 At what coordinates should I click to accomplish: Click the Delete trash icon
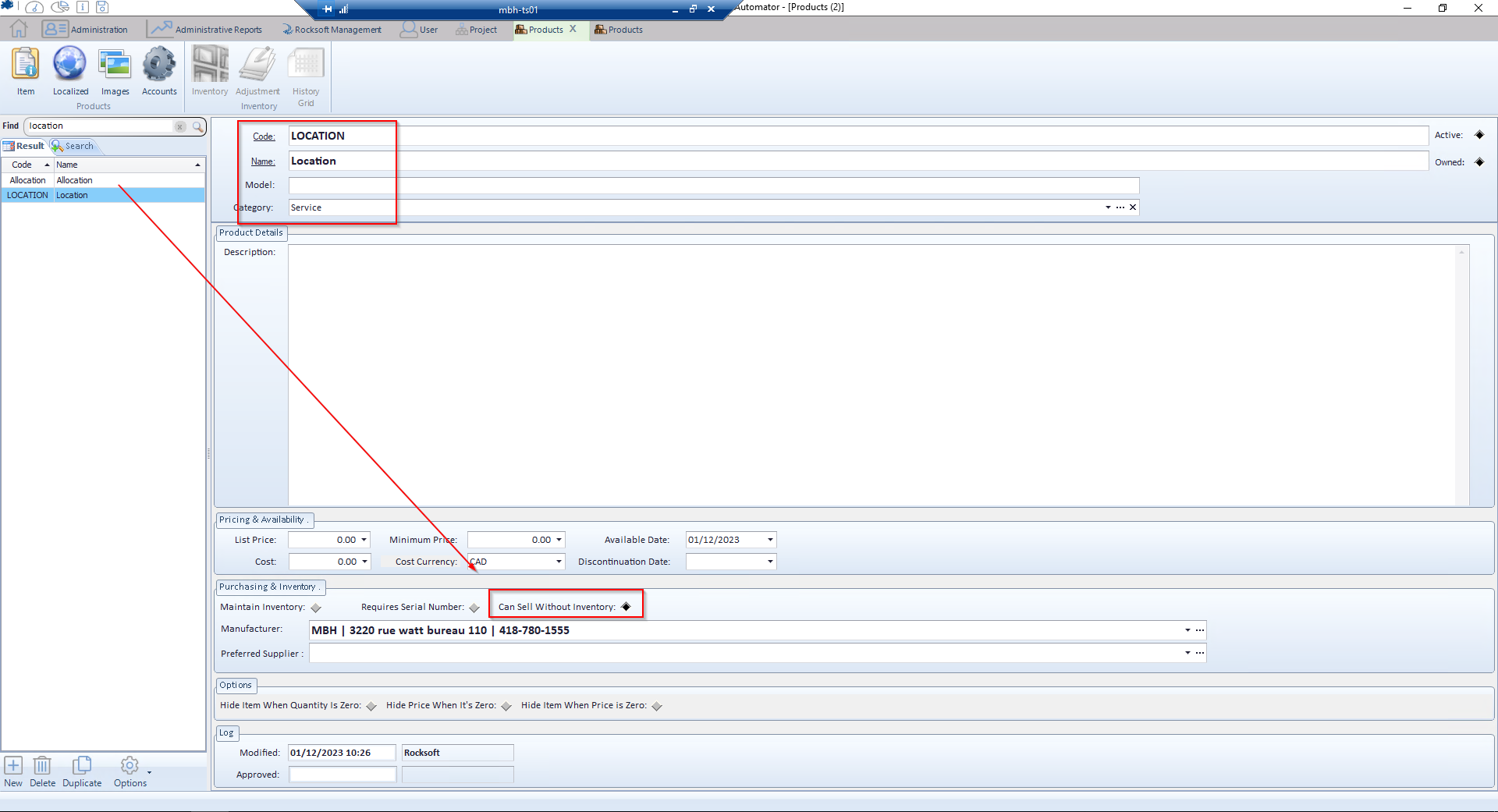tap(42, 766)
